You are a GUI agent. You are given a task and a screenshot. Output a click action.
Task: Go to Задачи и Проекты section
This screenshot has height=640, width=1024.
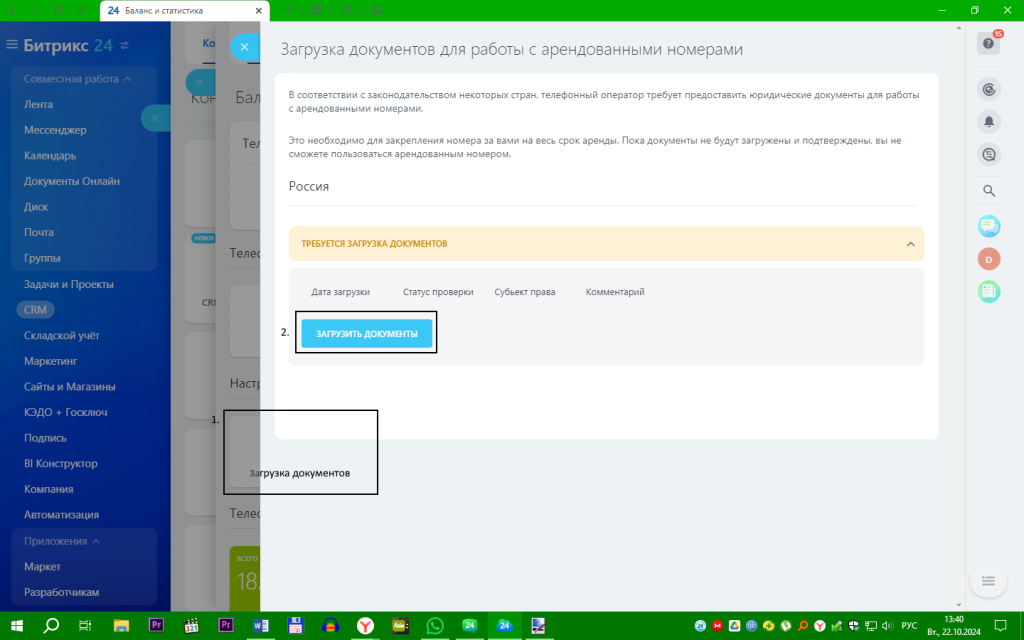tap(69, 284)
